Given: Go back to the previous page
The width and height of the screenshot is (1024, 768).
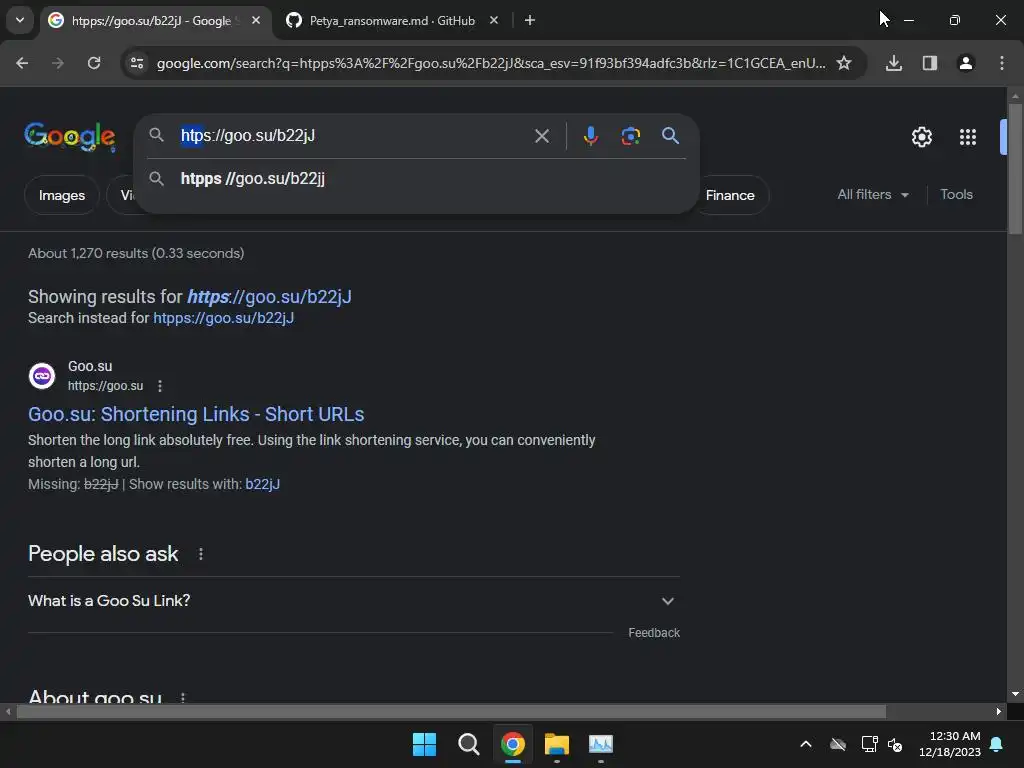Looking at the screenshot, I should click(22, 63).
